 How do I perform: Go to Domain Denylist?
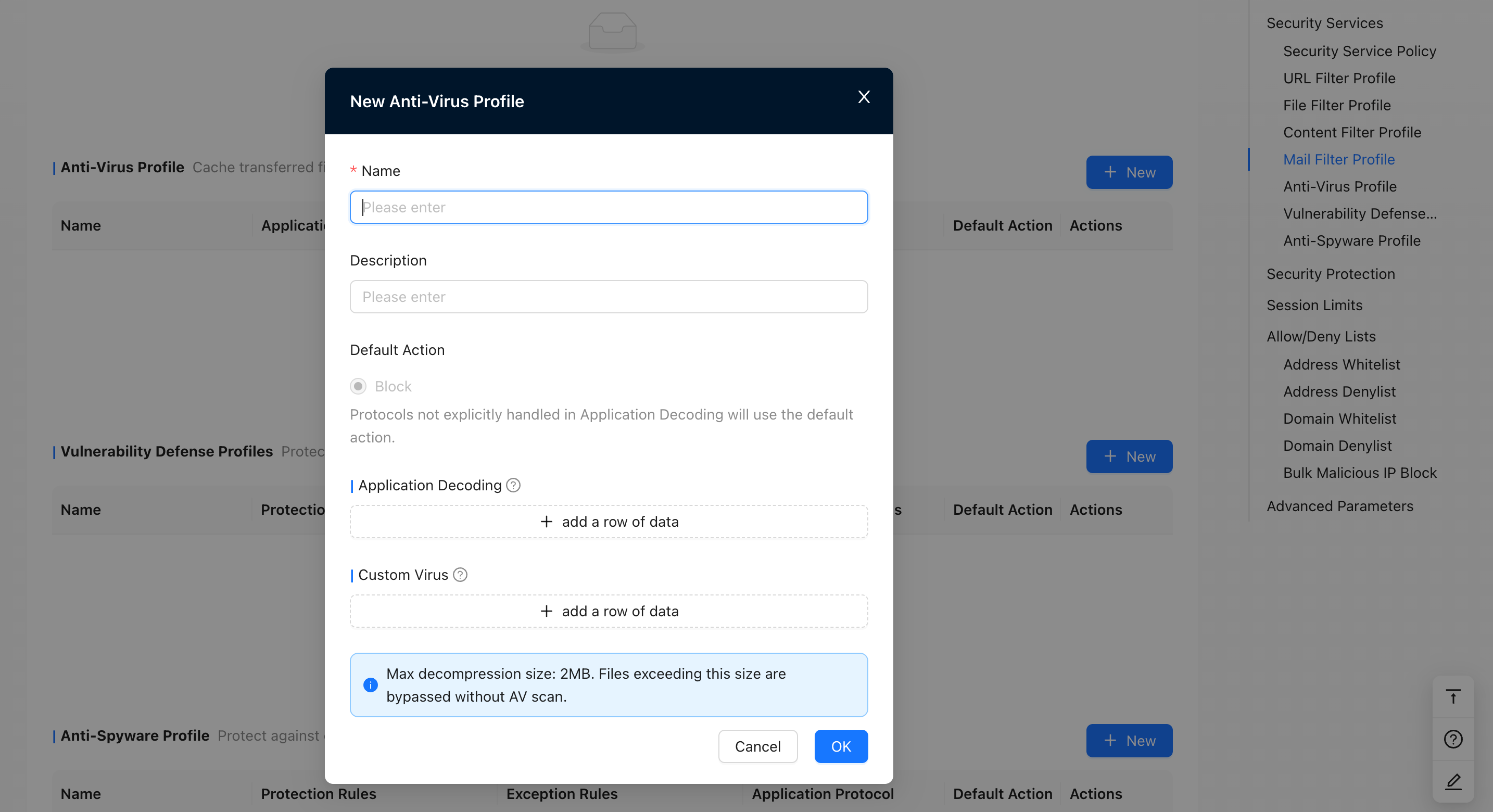(x=1337, y=446)
